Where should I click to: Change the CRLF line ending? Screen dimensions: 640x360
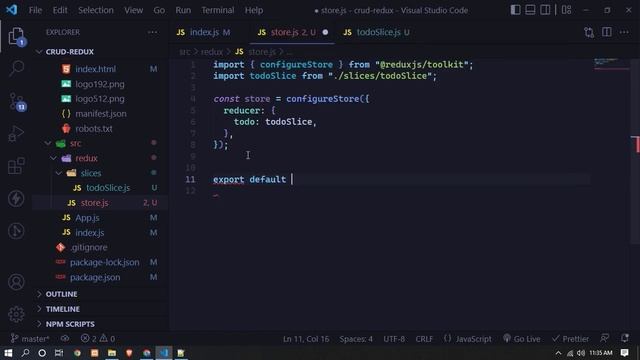click(x=424, y=339)
